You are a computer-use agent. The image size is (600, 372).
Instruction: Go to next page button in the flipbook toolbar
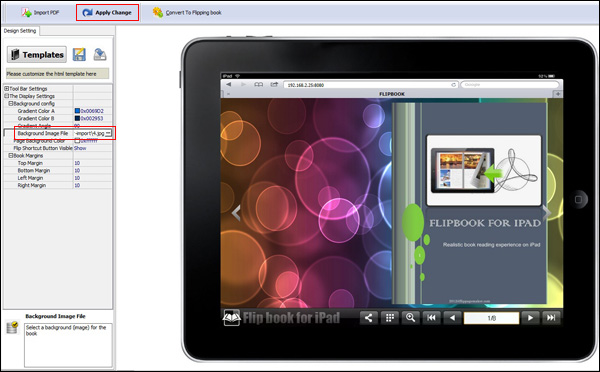coord(530,318)
